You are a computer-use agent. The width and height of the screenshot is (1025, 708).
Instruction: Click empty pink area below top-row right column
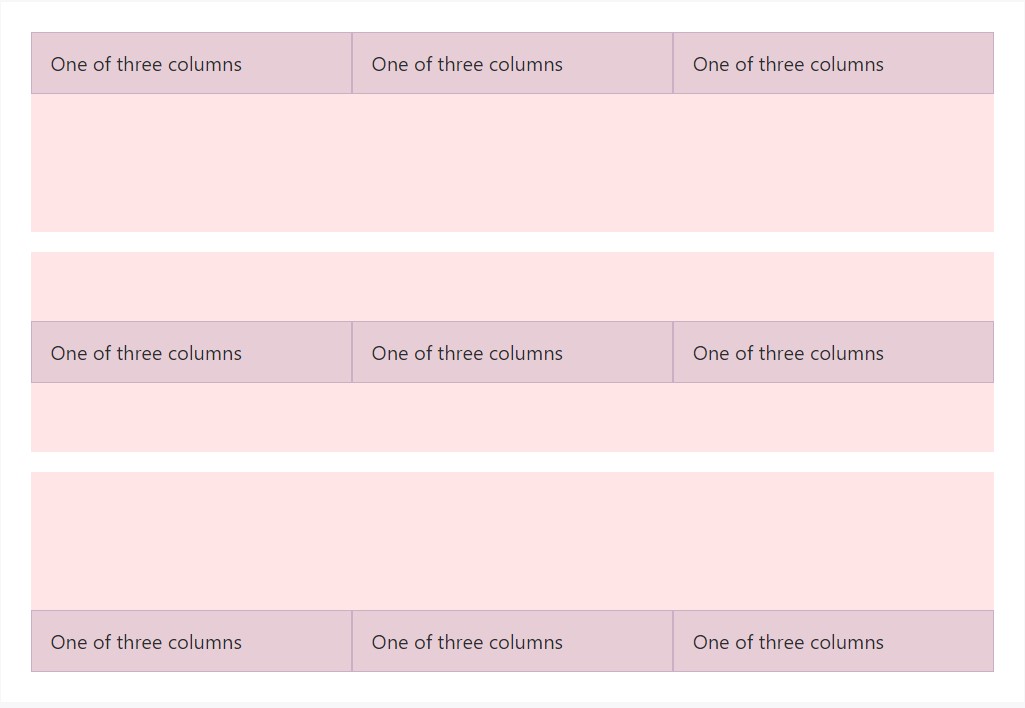(833, 162)
